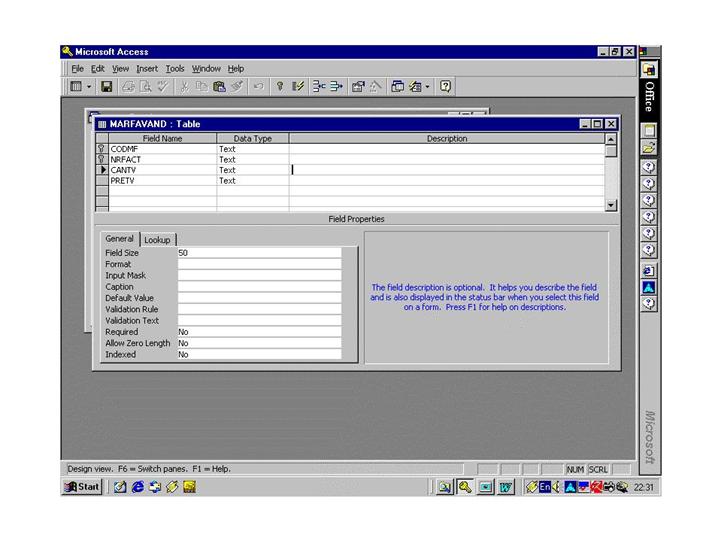Click the Required property value No
This screenshot has height=541, width=721.
tap(259, 332)
